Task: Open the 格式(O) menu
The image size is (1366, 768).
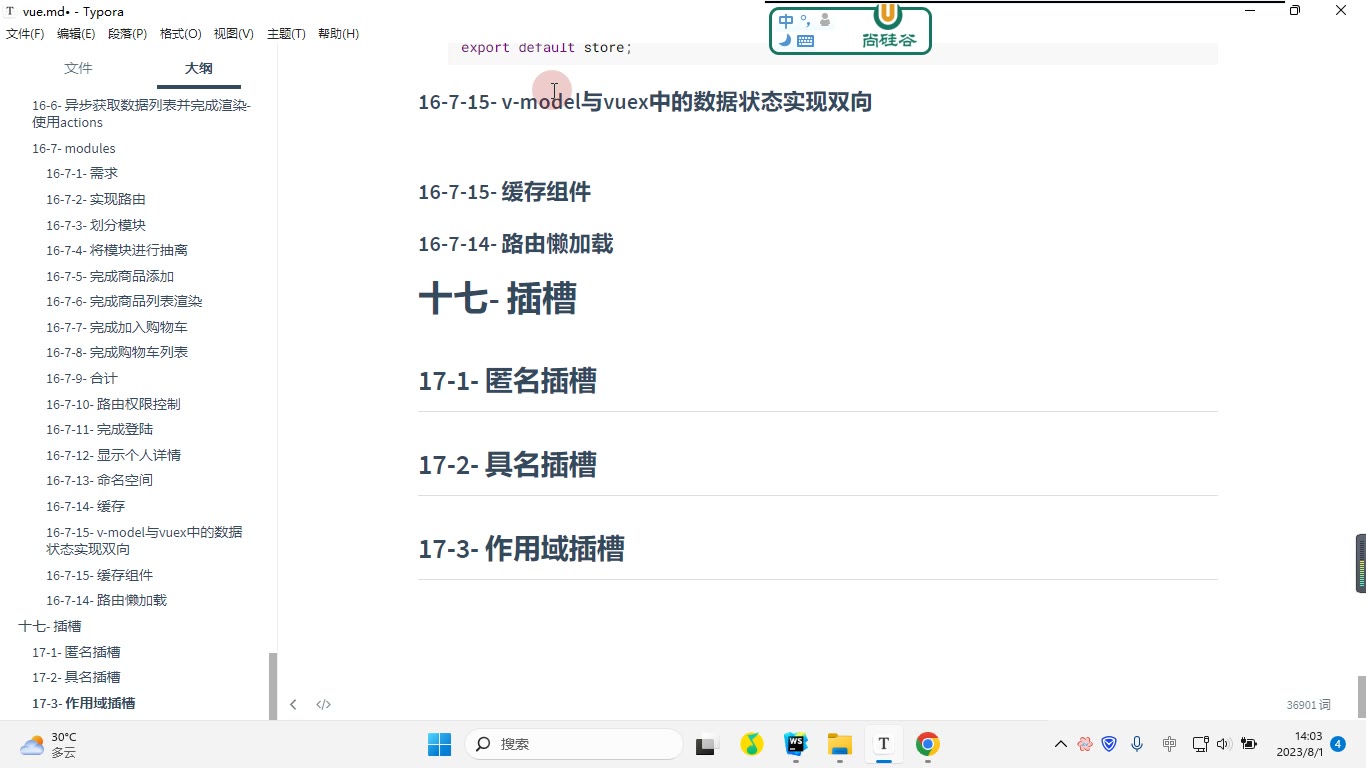Action: tap(181, 34)
